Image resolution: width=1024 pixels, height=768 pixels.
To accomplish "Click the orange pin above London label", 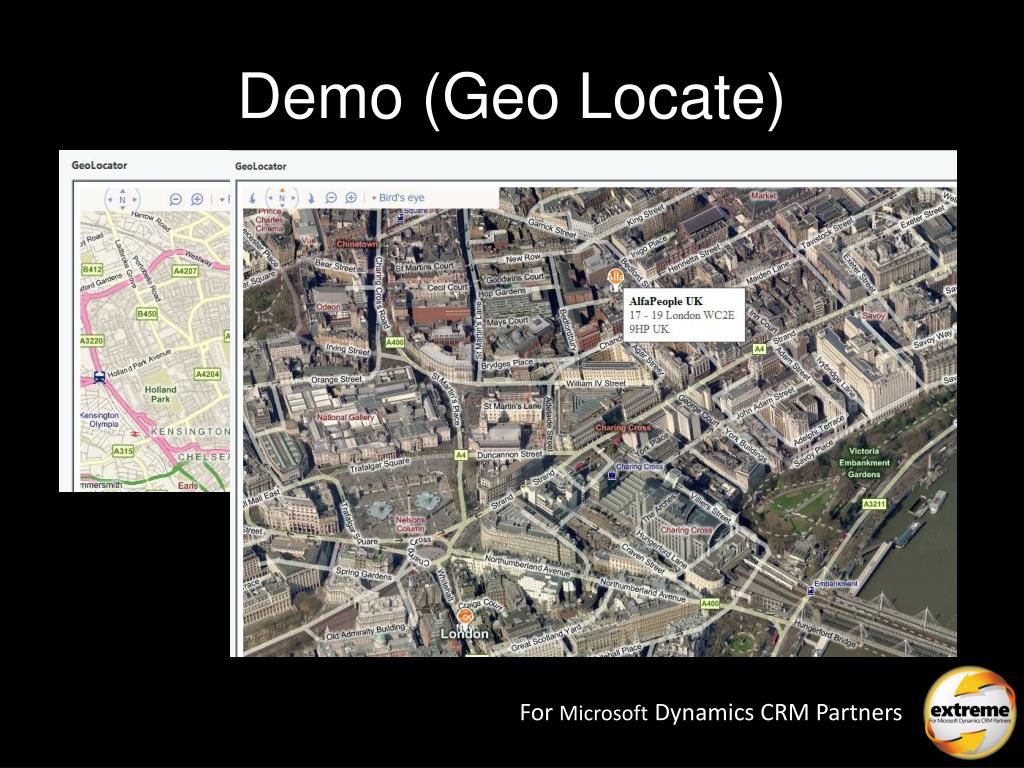I will pos(464,616).
